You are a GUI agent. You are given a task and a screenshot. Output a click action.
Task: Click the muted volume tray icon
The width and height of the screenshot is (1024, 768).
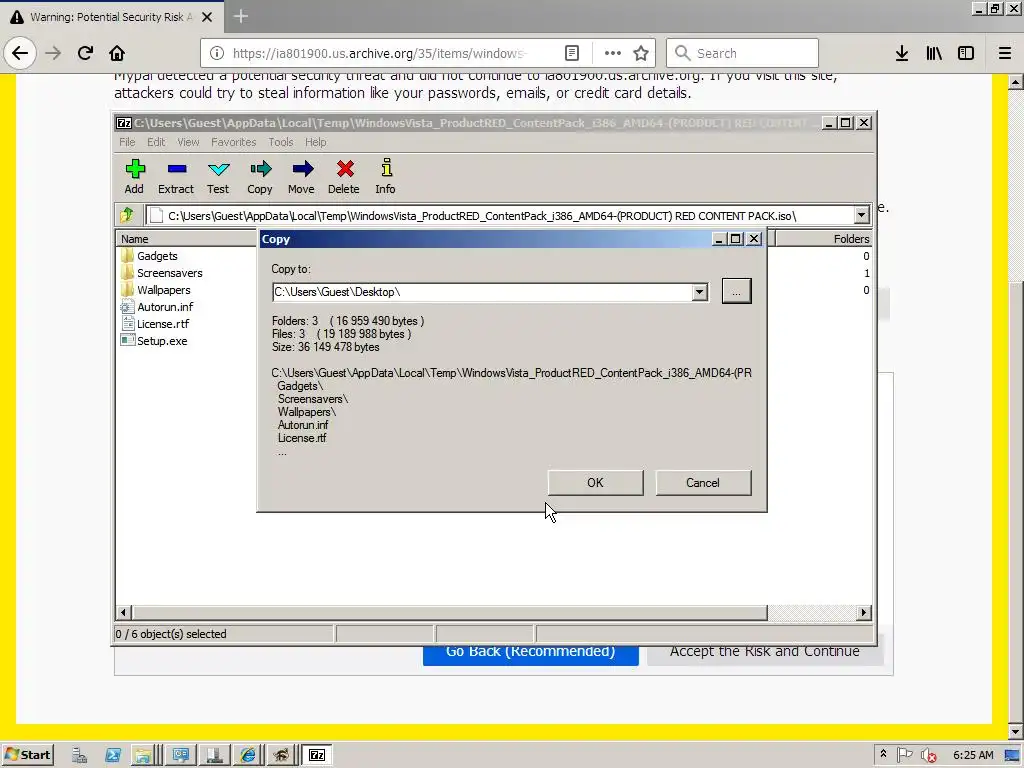(x=928, y=755)
